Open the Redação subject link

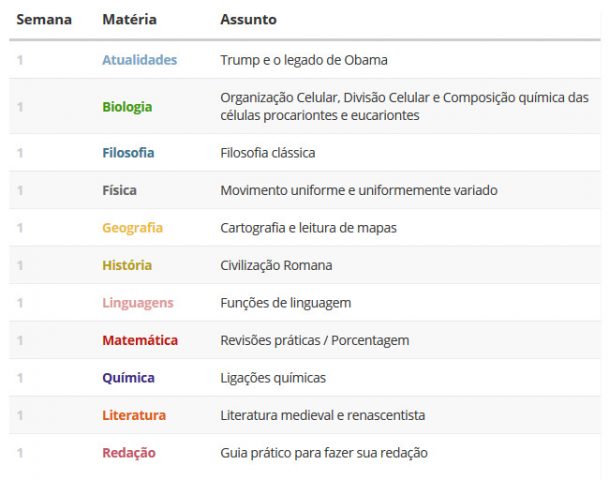(129, 453)
